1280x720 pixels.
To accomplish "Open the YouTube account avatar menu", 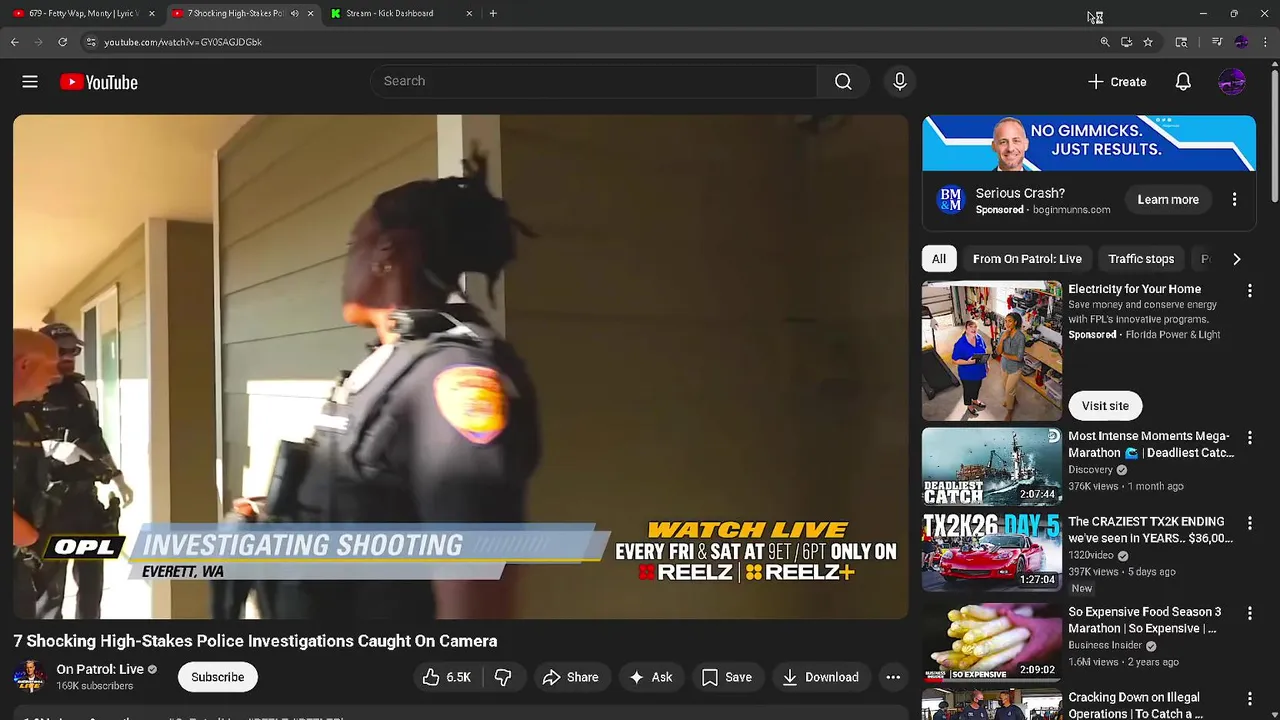I will pyautogui.click(x=1232, y=82).
